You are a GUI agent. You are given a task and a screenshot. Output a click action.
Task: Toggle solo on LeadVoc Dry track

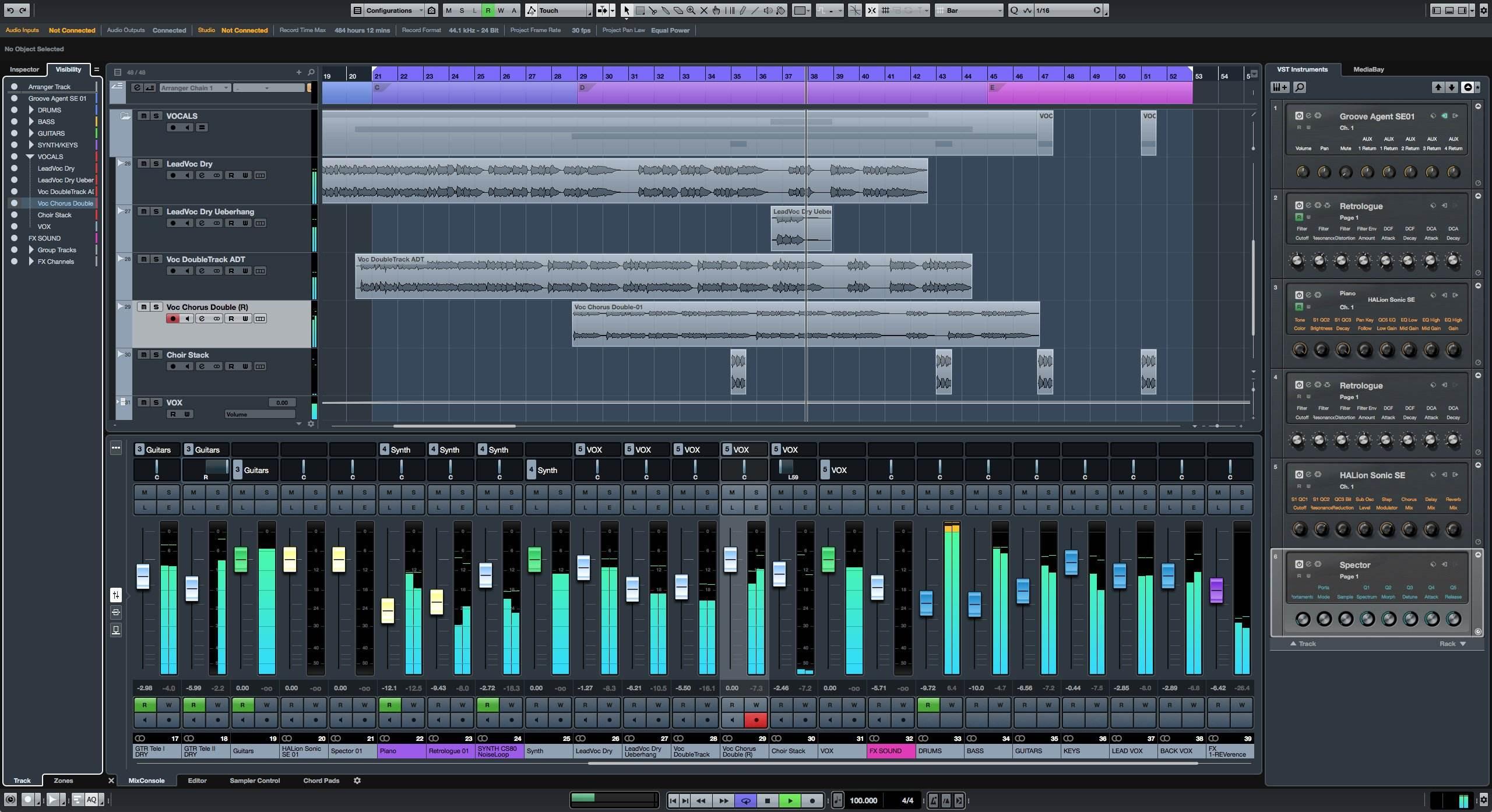pyautogui.click(x=157, y=164)
